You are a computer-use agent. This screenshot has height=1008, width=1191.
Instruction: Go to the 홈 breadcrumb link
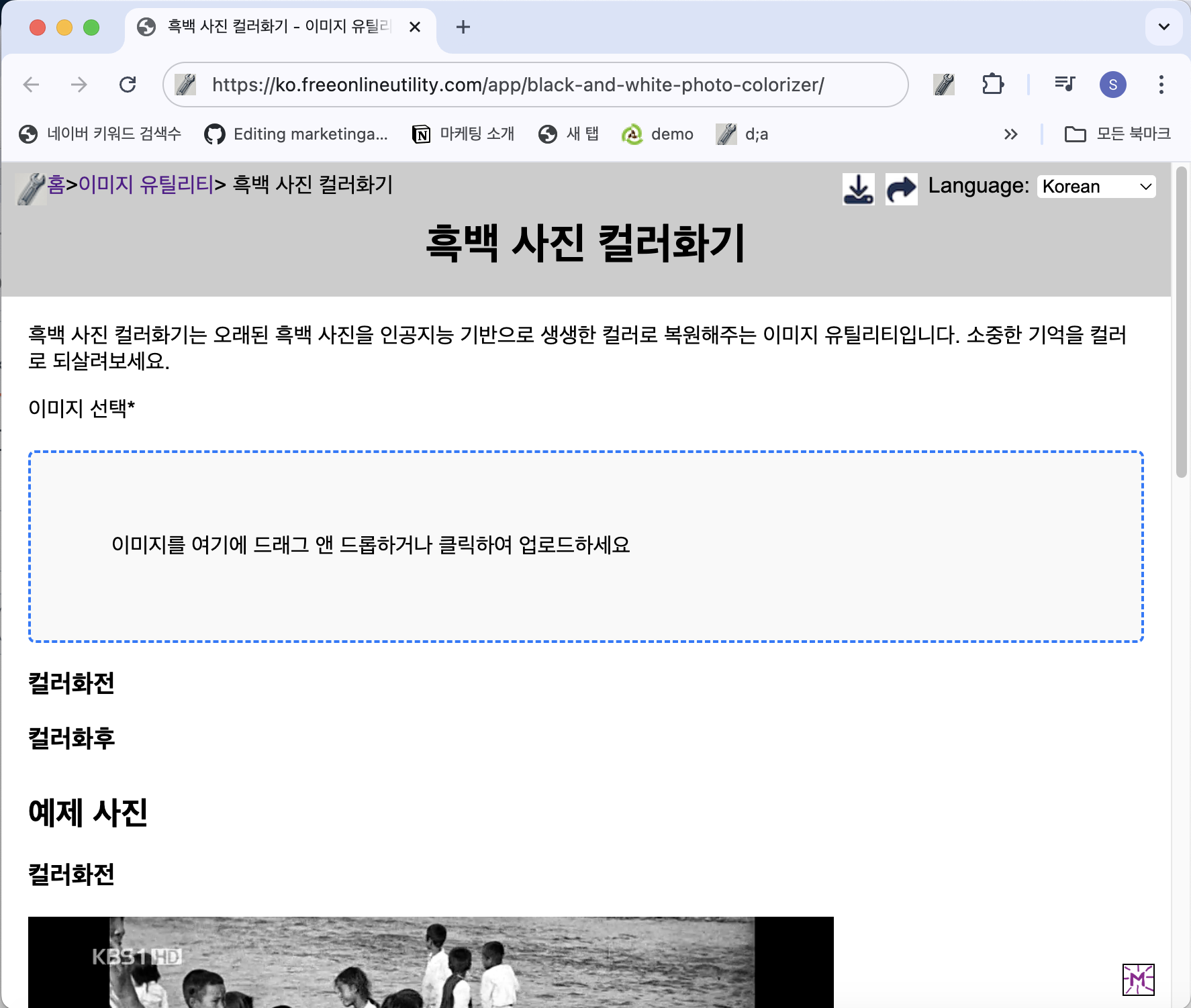56,184
